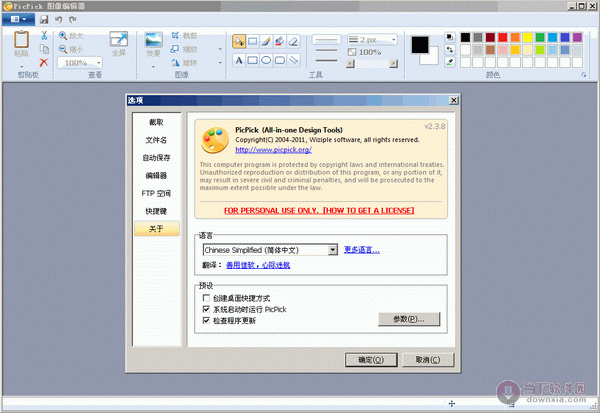Click the Zoom out (缩小) magnifier
Image resolution: width=600 pixels, height=413 pixels.
[x=63, y=49]
